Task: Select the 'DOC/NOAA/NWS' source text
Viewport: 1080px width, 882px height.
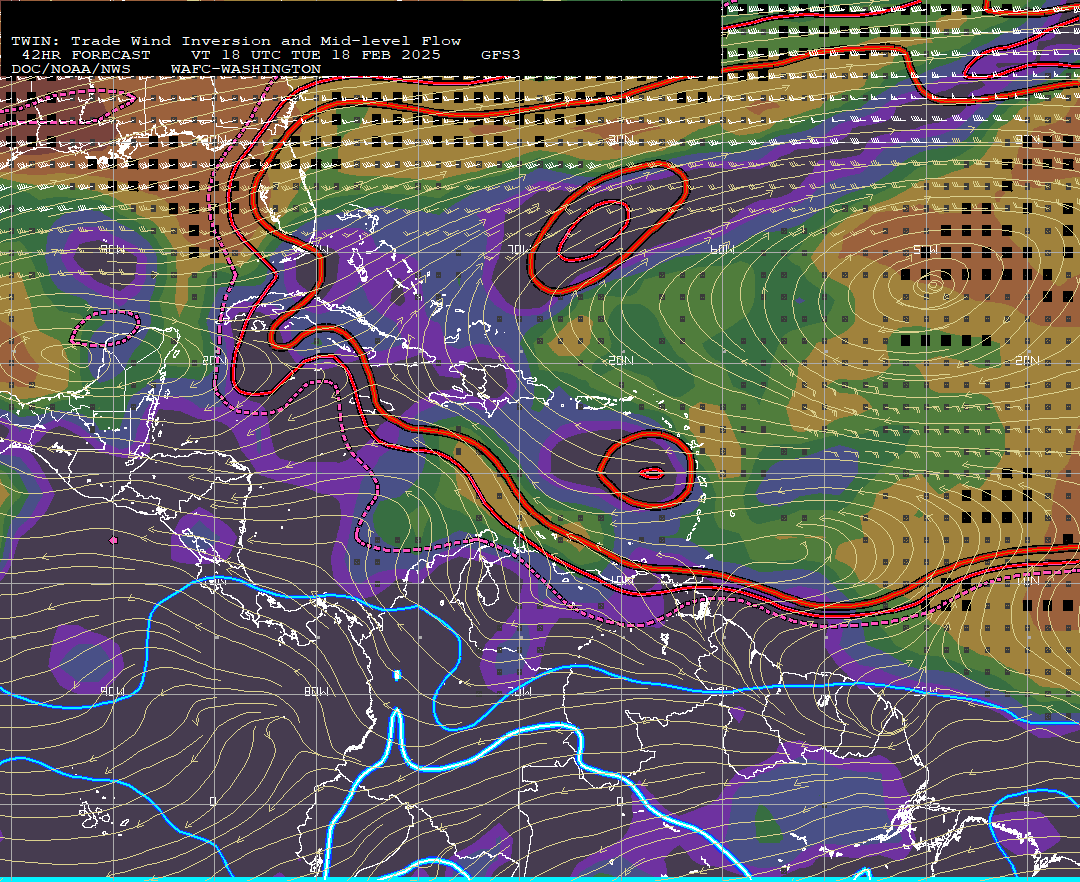Action: click(70, 70)
